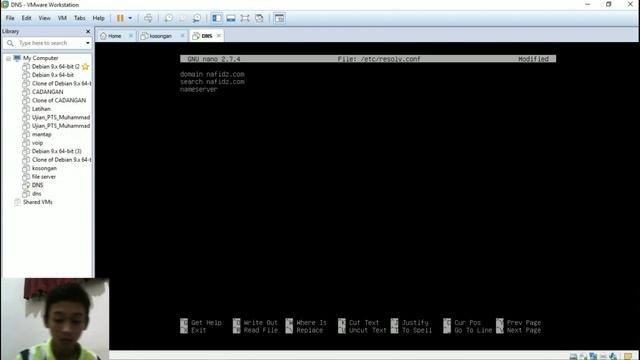The image size is (640, 360).
Task: Select first Clone of Debian 9.x VM
Action: 61,83
